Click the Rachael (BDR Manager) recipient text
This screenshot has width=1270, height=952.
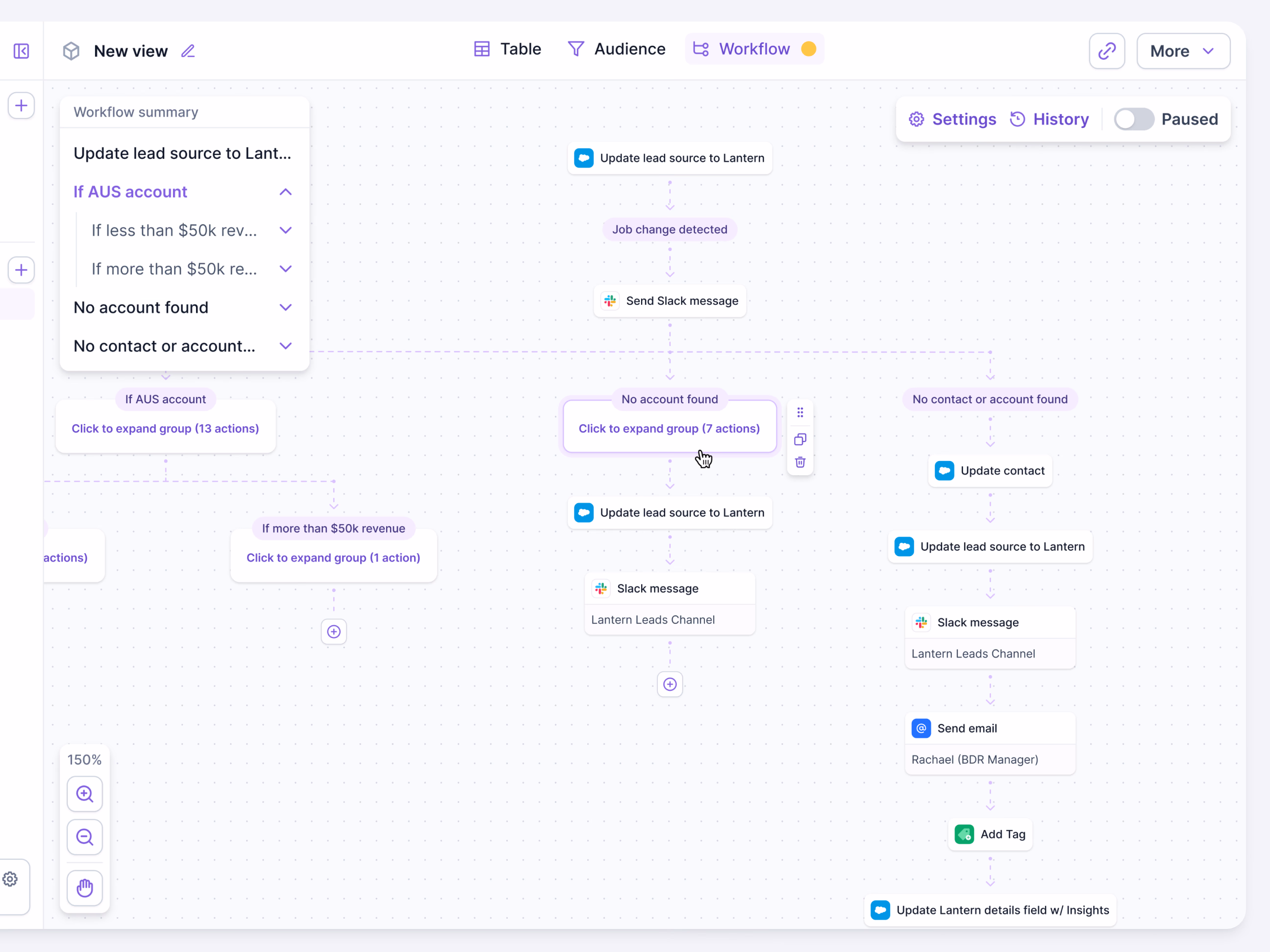pos(975,759)
